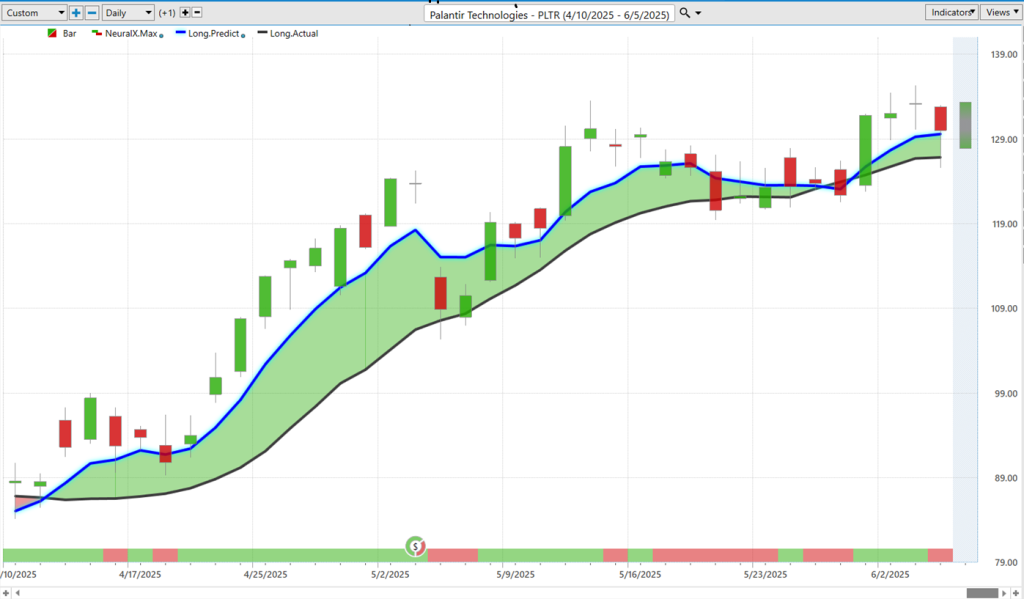Click the blue minus zoom-out button
Screen dimensions: 1024x599
coord(92,12)
